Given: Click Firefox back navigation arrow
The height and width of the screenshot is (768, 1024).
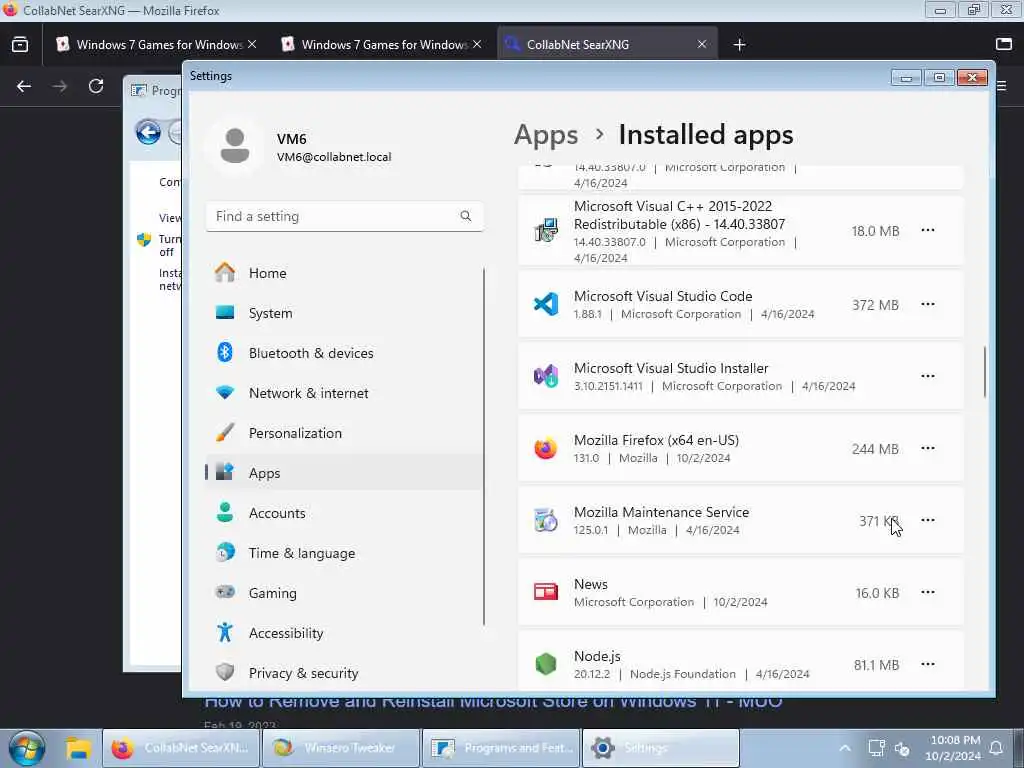Looking at the screenshot, I should [x=24, y=86].
